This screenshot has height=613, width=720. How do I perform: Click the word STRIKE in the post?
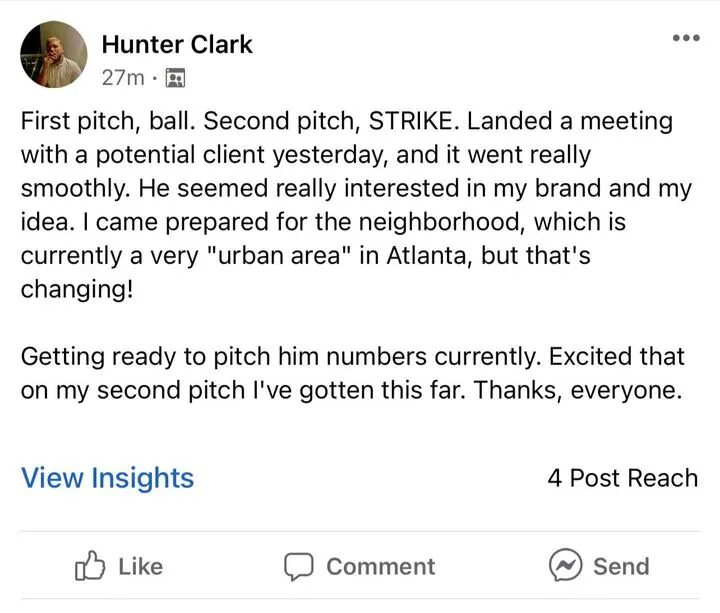pyautogui.click(x=414, y=121)
